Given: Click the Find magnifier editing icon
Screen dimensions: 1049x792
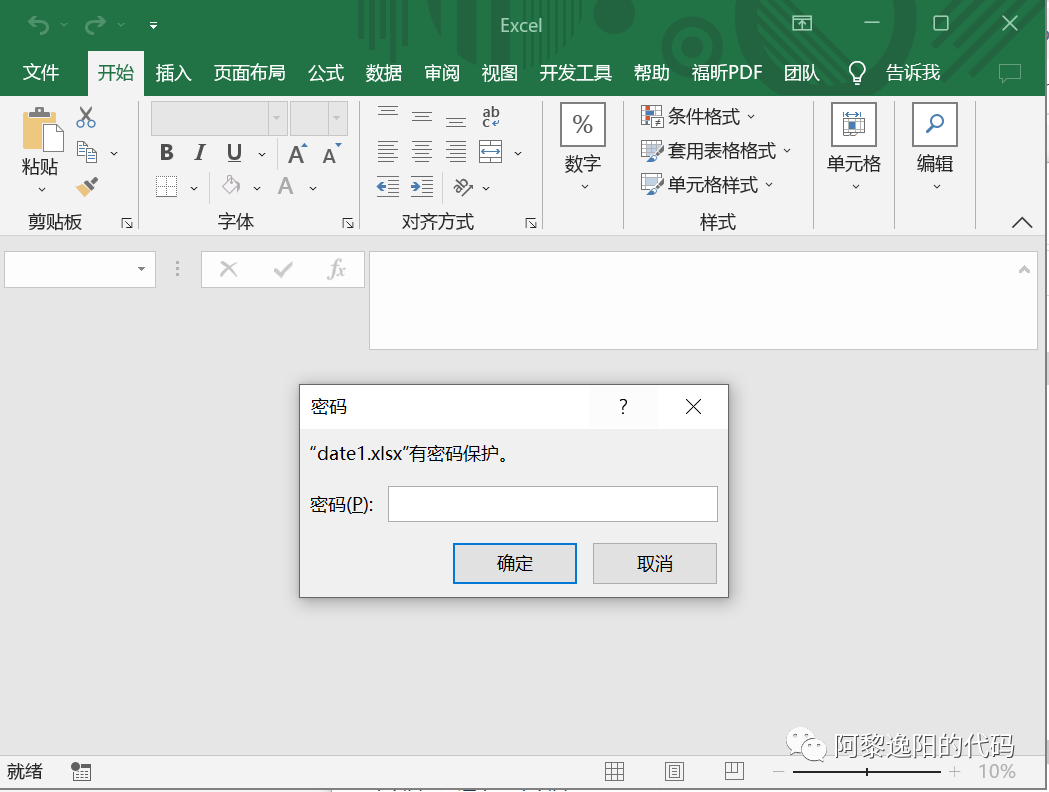Looking at the screenshot, I should coord(935,125).
